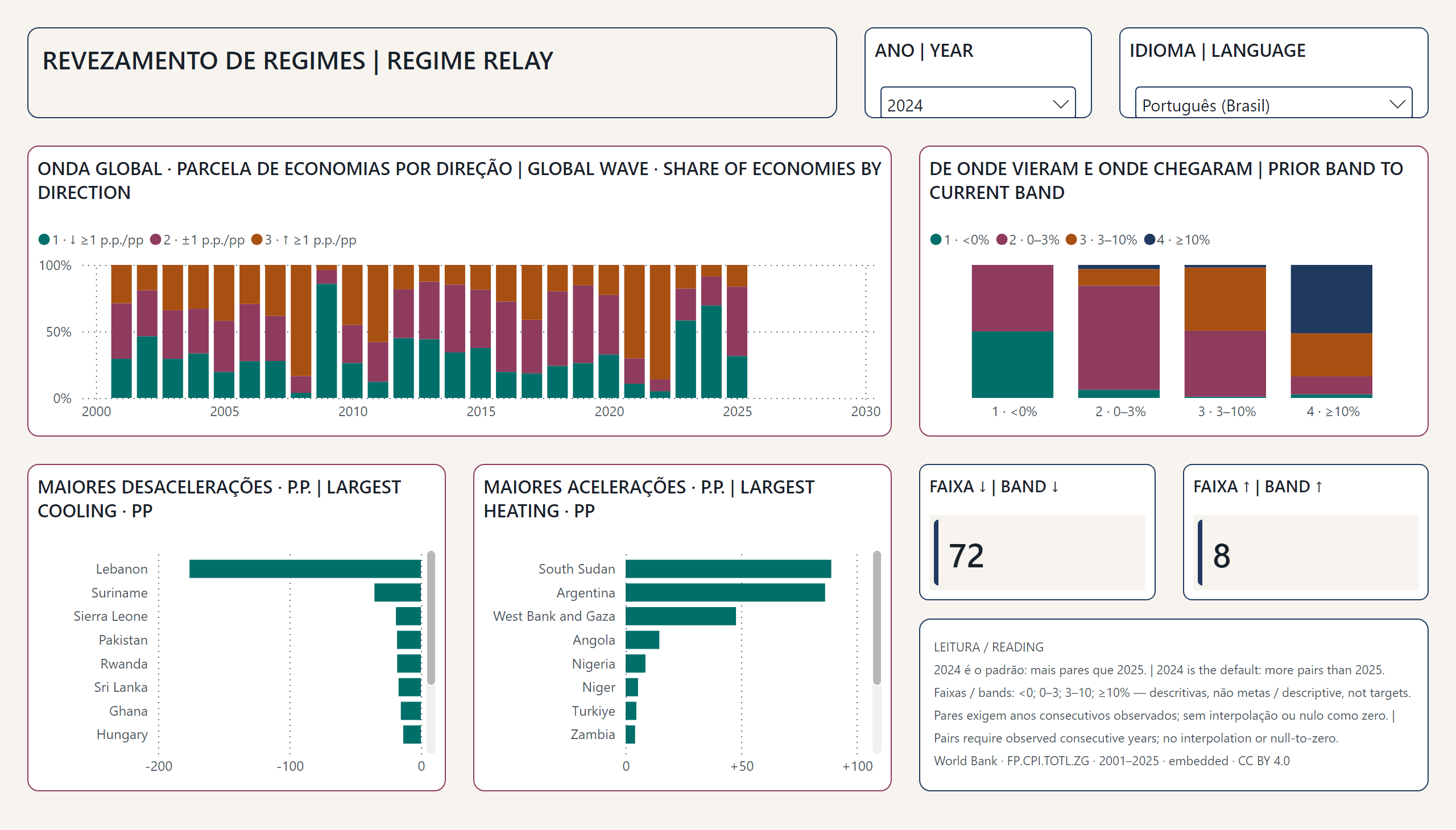Click the teal <0% legend dot in band chart
The image size is (1456, 830).
pyautogui.click(x=936, y=239)
